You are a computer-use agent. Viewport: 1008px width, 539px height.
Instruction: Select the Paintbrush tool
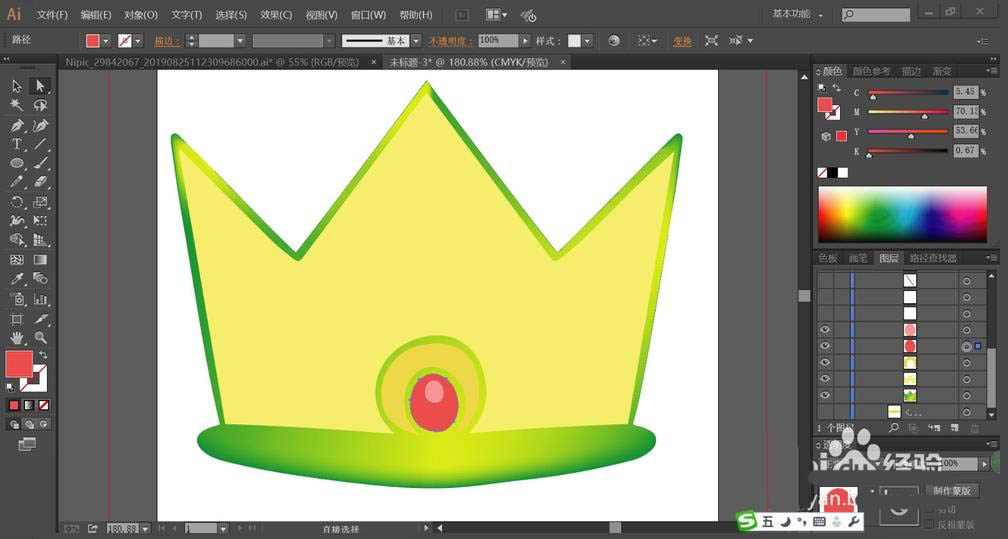40,163
